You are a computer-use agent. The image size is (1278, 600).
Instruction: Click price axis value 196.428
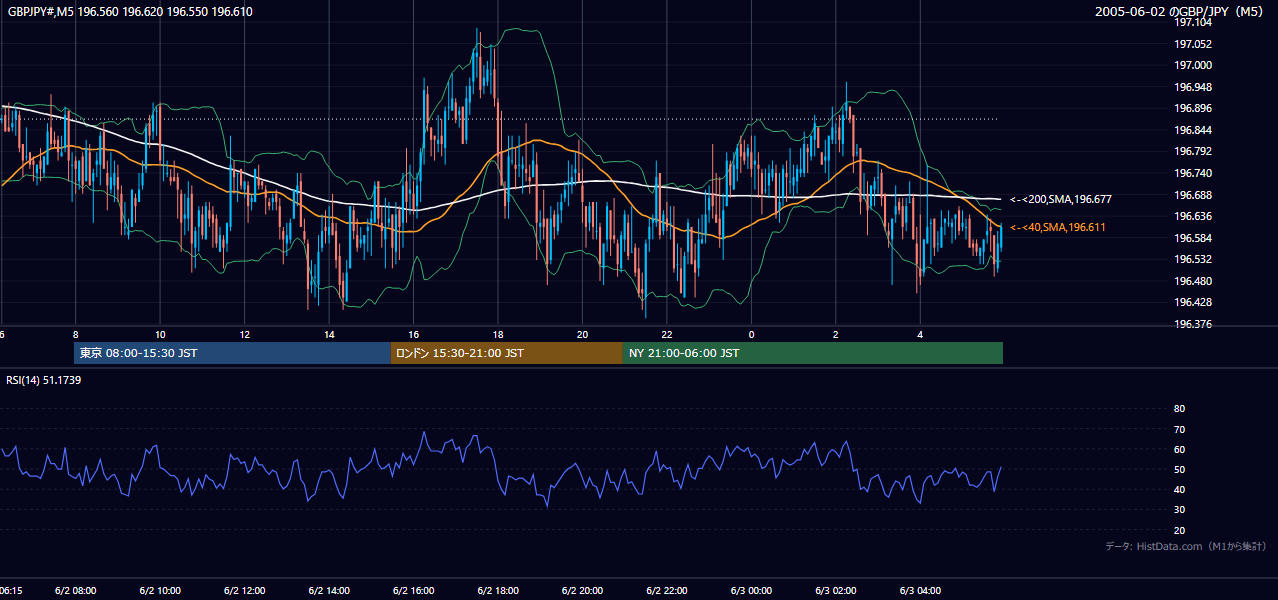[x=1193, y=302]
